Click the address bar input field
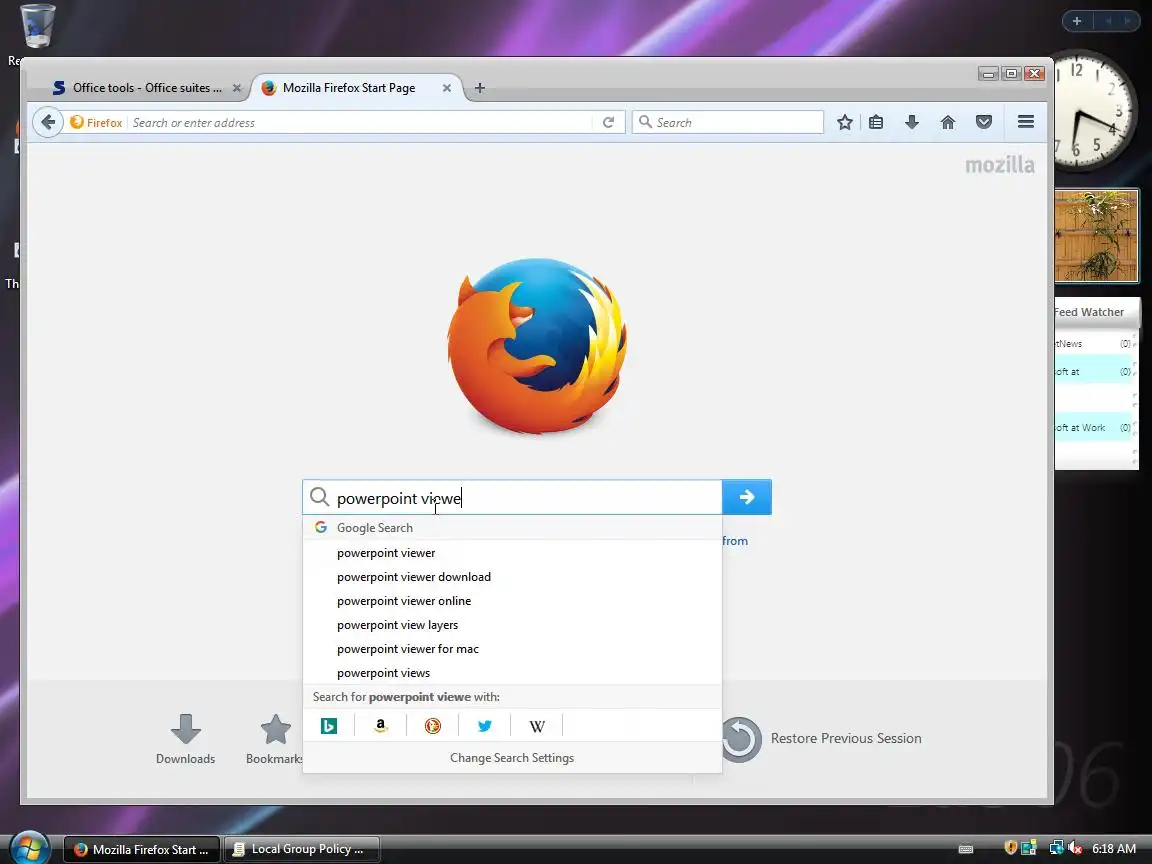1152x864 pixels. 361,123
